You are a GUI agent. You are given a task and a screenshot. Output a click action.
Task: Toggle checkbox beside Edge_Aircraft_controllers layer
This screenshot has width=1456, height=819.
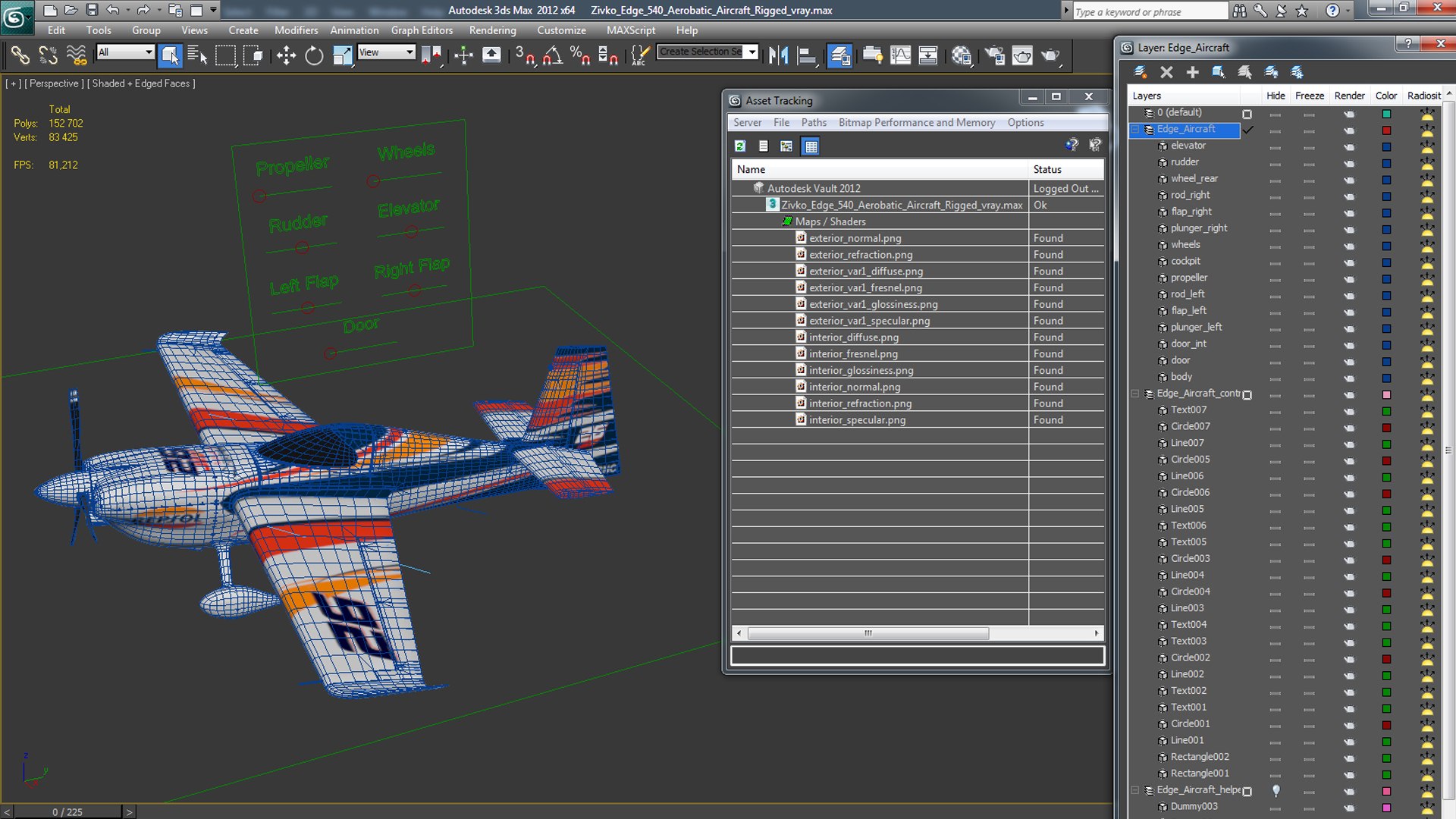1247,394
